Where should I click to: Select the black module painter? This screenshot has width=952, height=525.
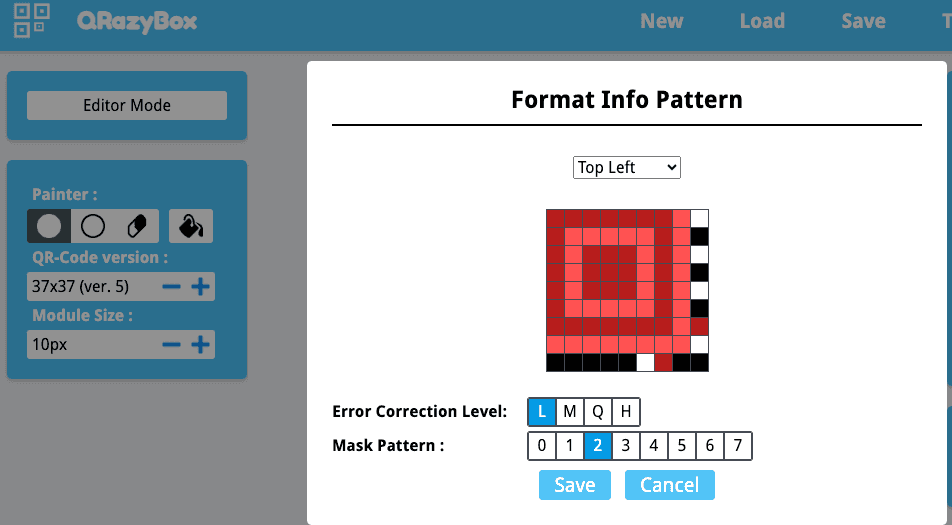pyautogui.click(x=49, y=226)
